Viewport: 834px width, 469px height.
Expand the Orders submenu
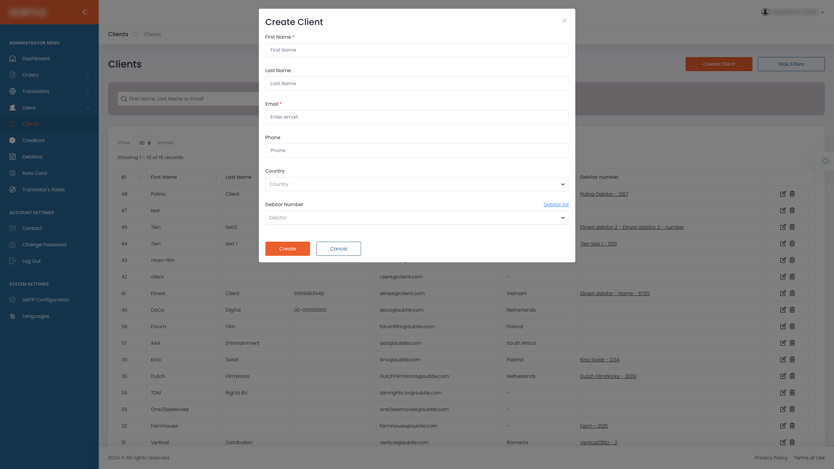click(87, 75)
